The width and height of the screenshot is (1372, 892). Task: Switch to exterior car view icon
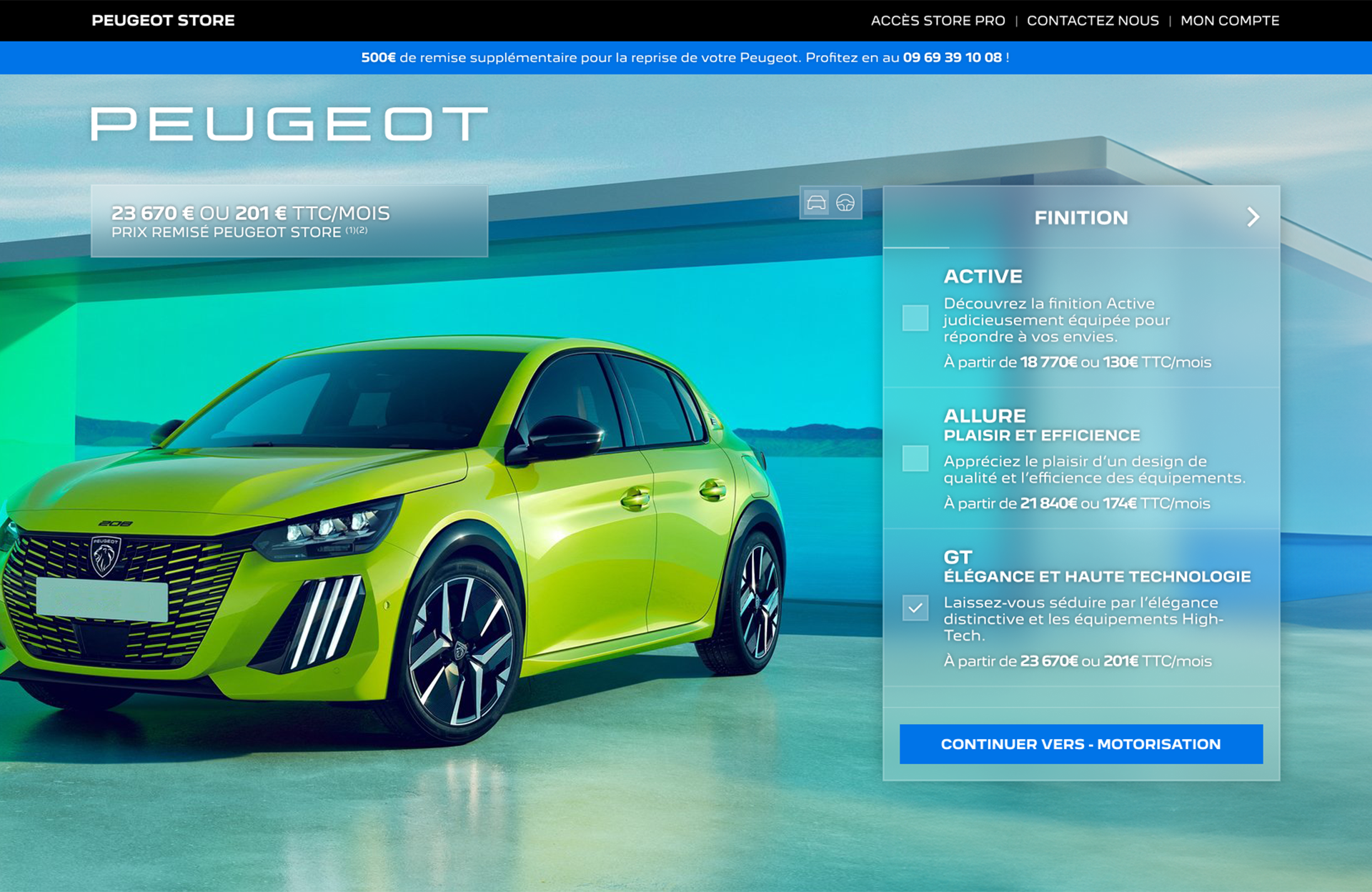(816, 203)
